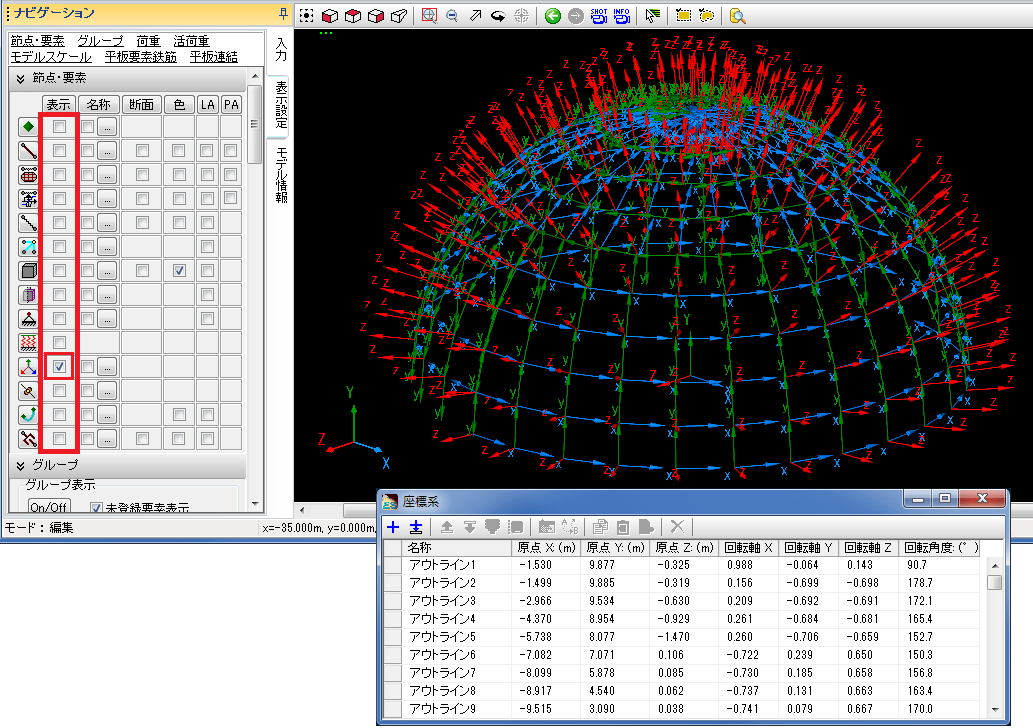Click the zoom window magnifier tool
The width and height of the screenshot is (1033, 728).
coord(429,16)
